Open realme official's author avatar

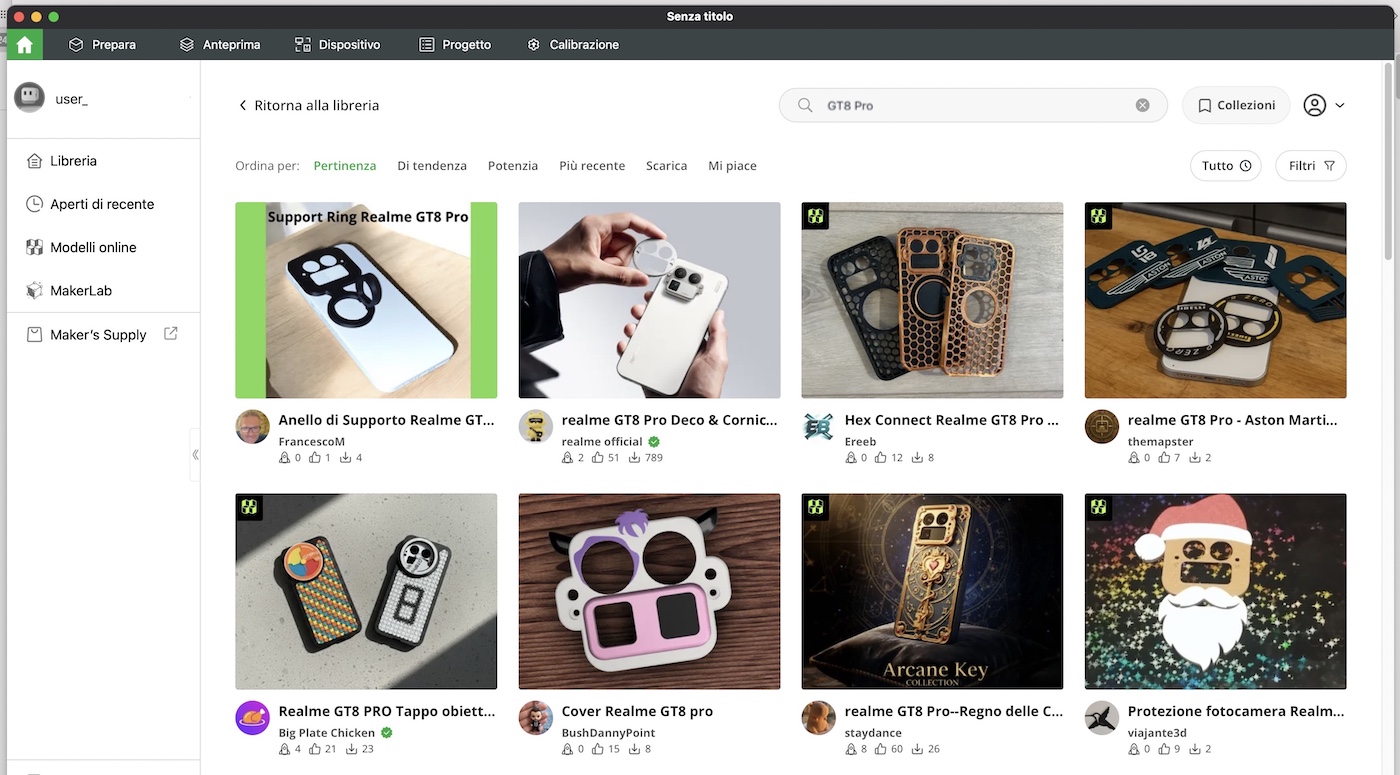pos(535,427)
